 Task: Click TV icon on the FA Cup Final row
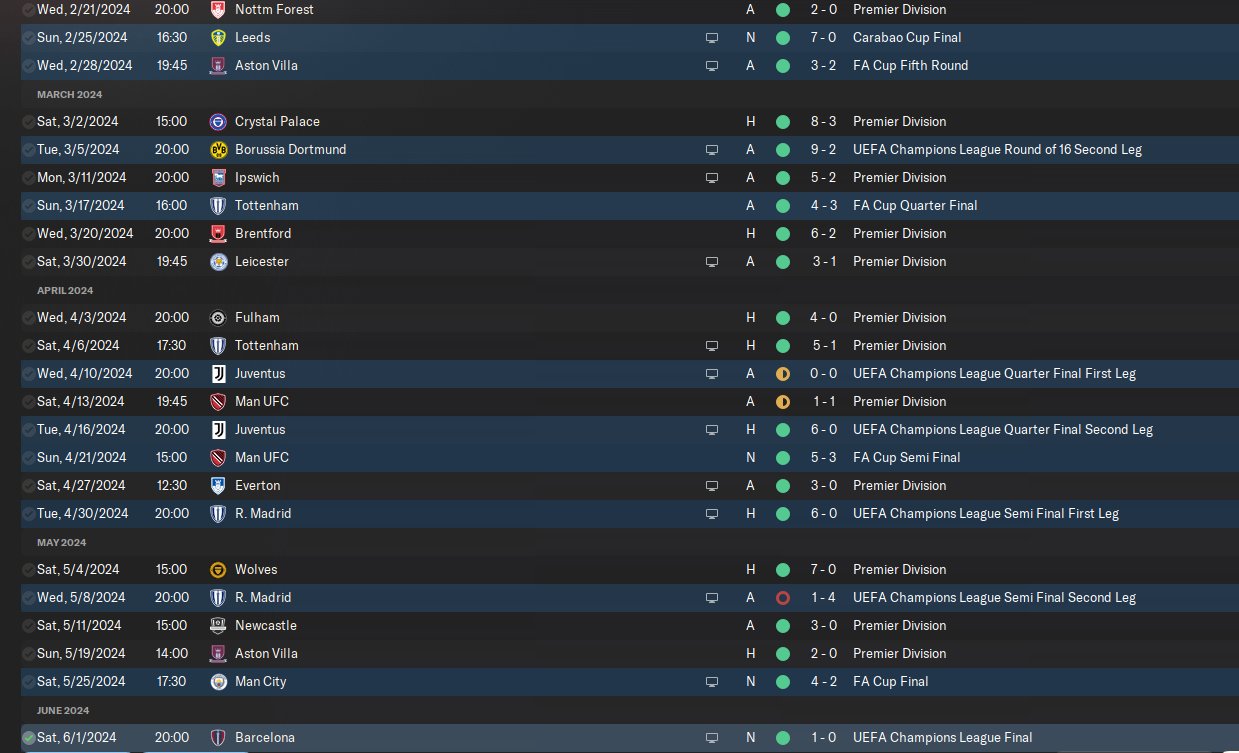click(x=711, y=682)
